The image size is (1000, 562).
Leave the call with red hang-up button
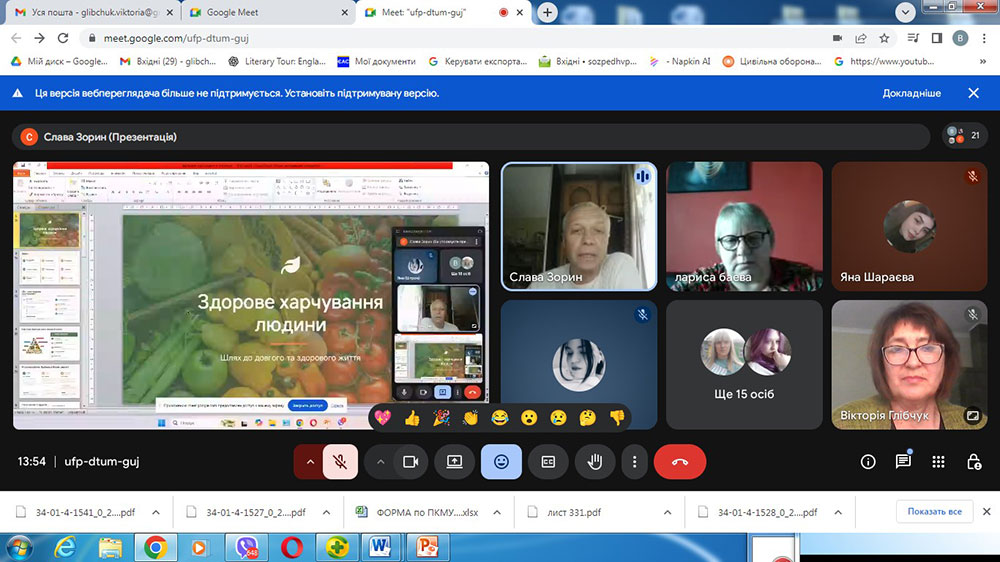click(x=680, y=462)
